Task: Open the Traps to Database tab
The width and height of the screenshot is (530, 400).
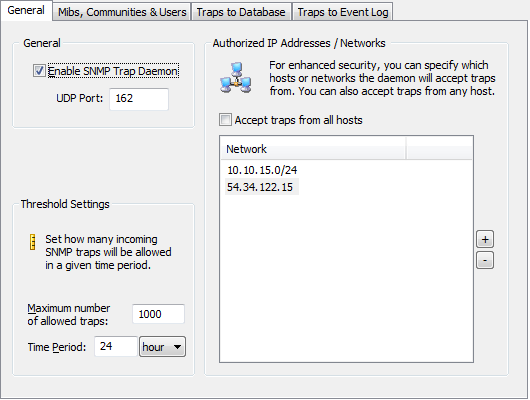Action: (x=241, y=12)
